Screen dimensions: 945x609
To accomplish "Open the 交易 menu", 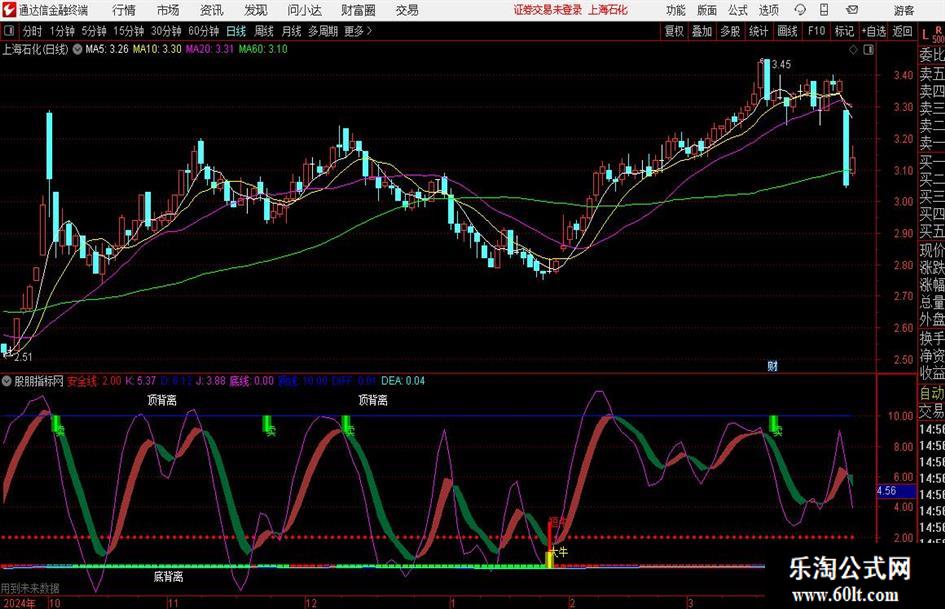I will (407, 10).
